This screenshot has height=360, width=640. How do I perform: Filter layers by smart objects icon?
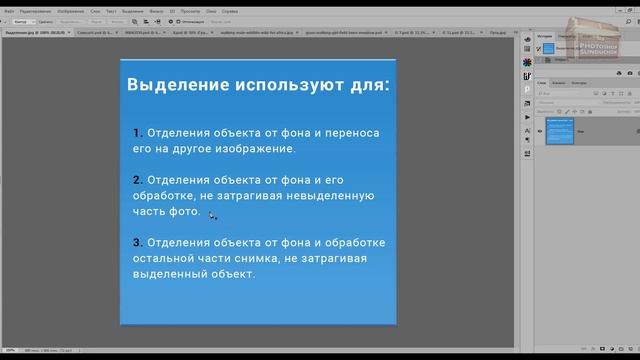coord(630,93)
